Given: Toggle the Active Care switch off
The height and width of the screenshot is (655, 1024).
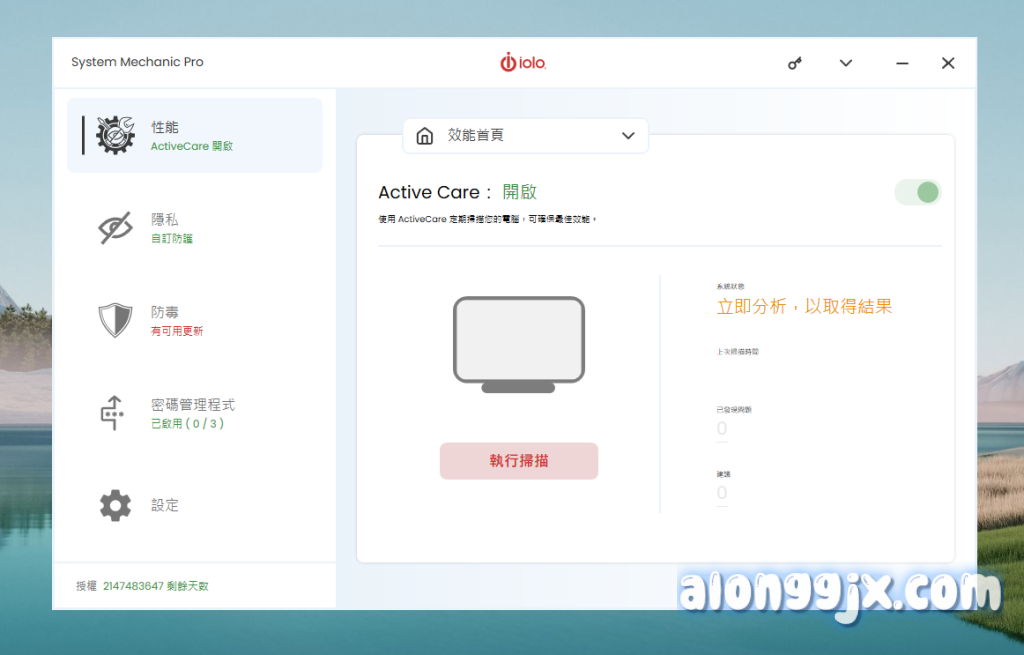Looking at the screenshot, I should [917, 192].
